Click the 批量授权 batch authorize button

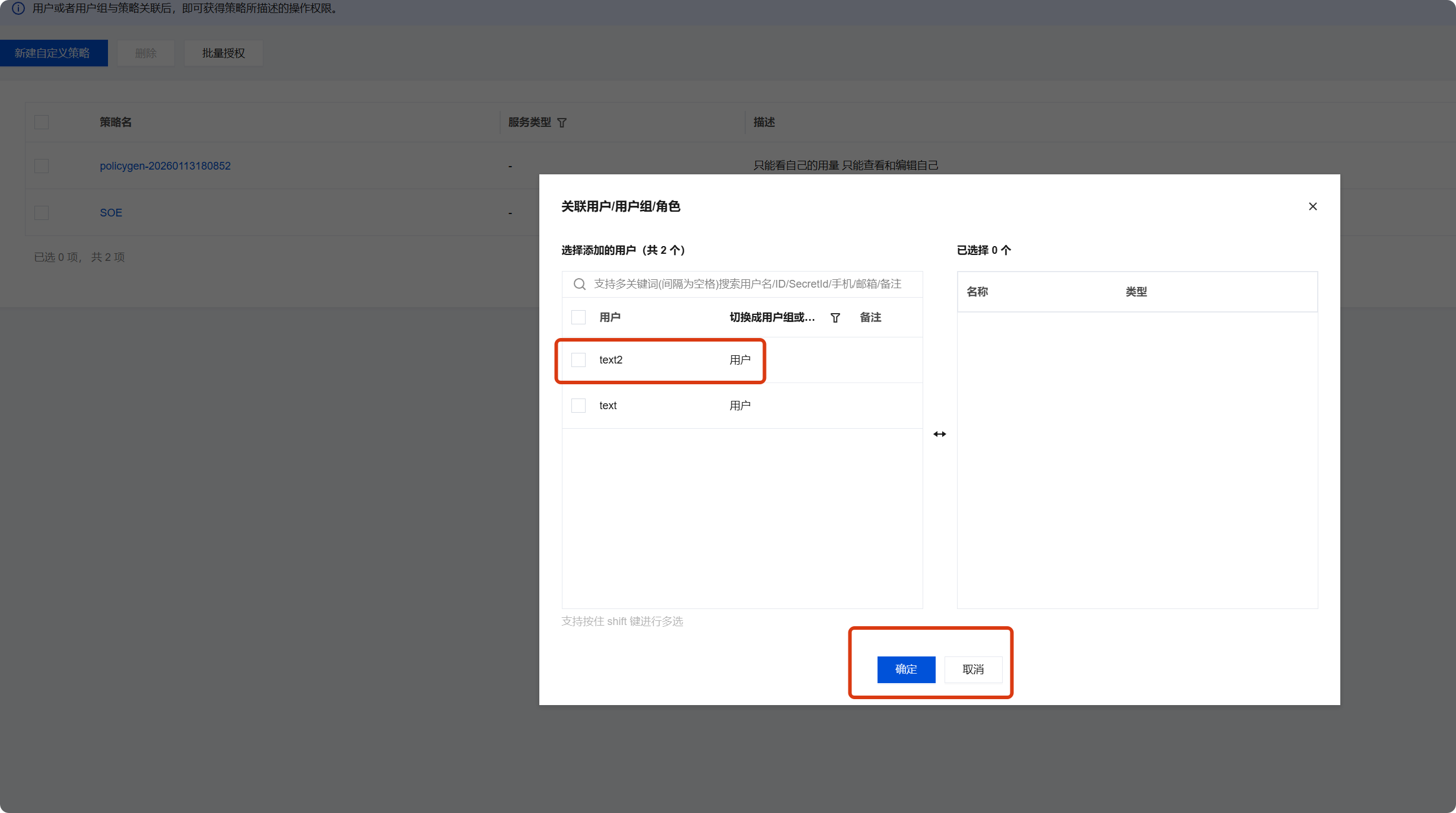223,53
